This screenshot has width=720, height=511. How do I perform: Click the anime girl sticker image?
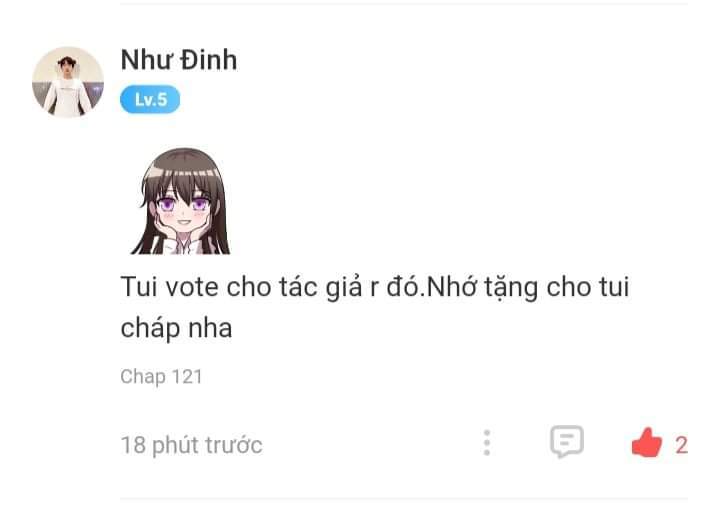(181, 201)
